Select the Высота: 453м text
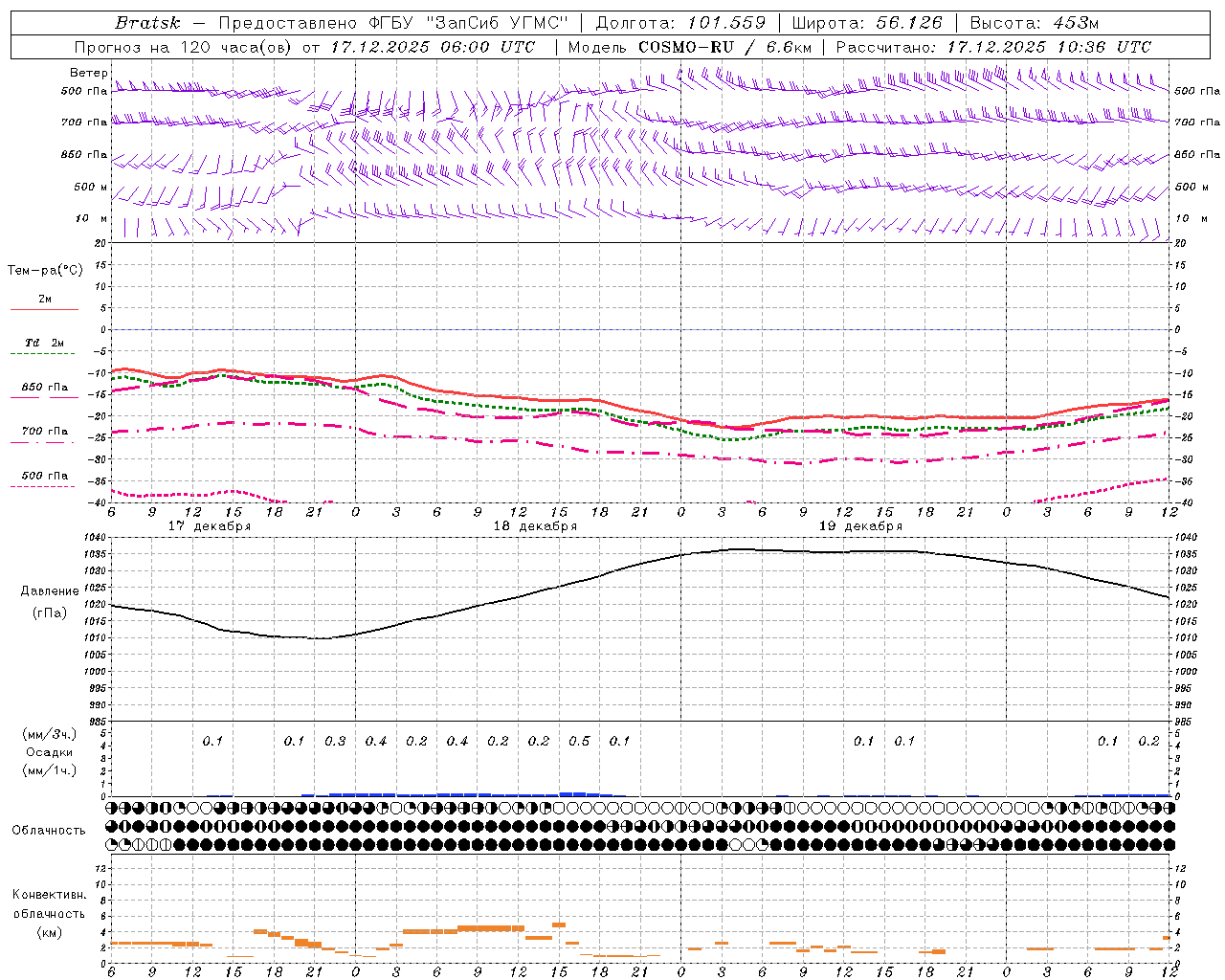1225x980 pixels. pos(1035,23)
